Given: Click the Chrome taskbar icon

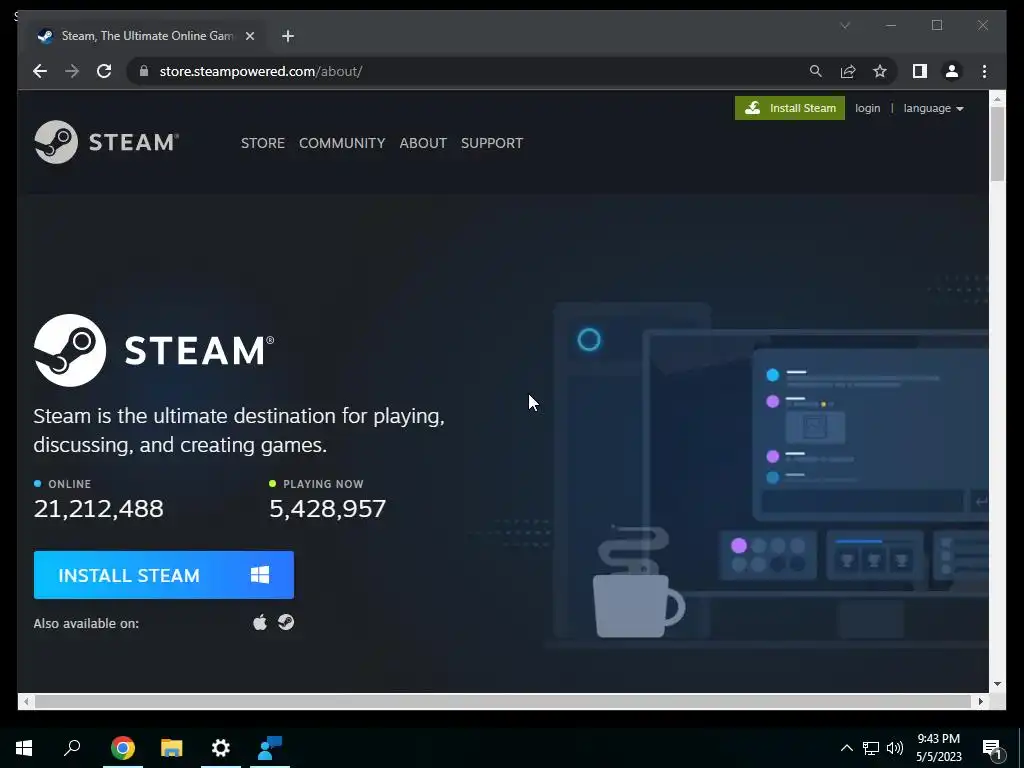Looking at the screenshot, I should (123, 748).
